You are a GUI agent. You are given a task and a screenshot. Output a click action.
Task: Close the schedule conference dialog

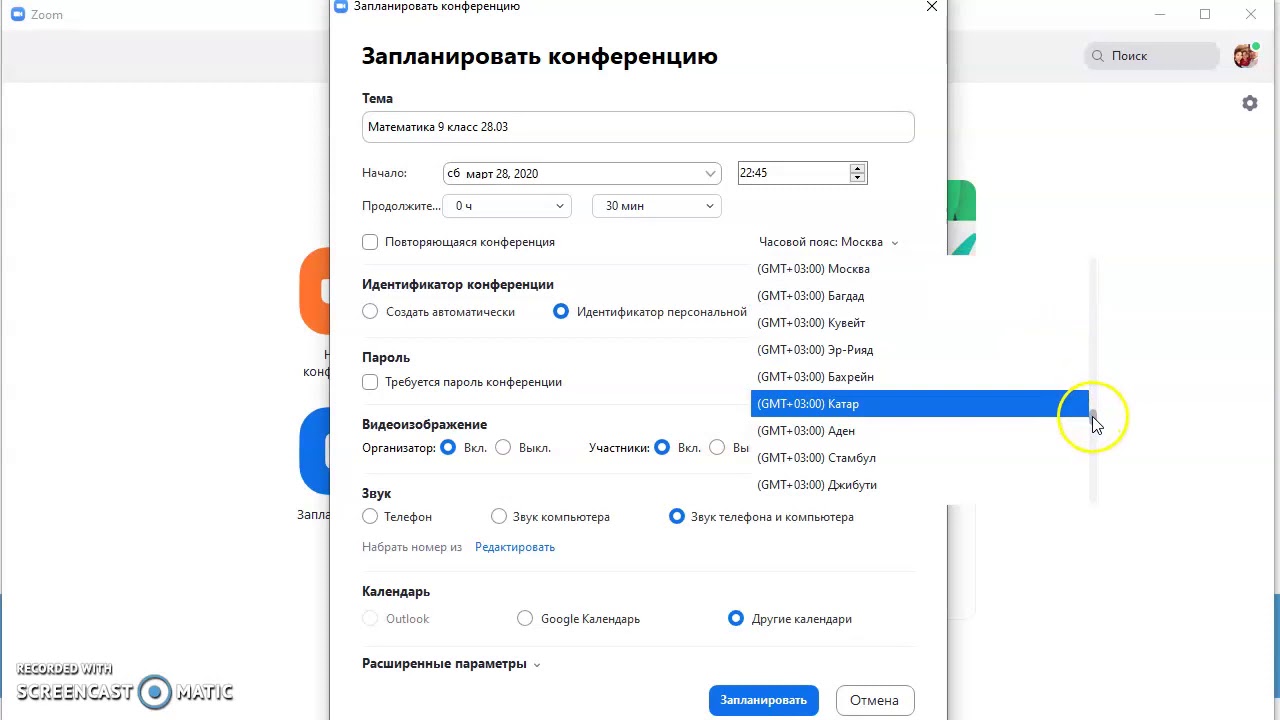pyautogui.click(x=932, y=7)
